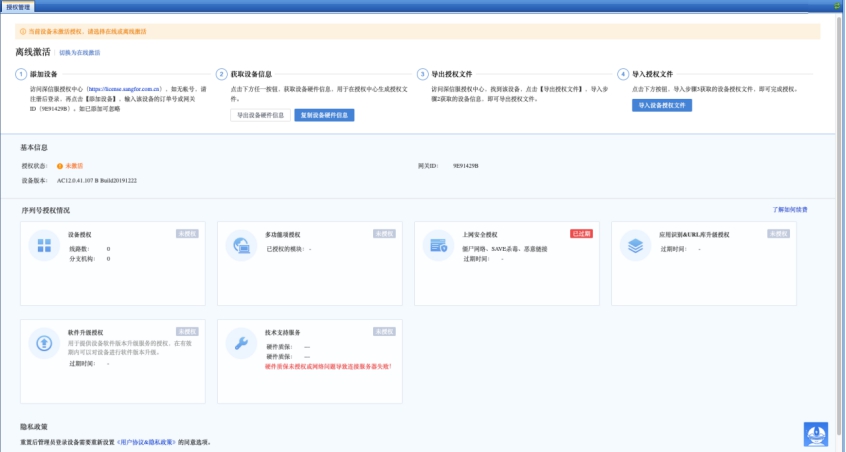Click the 软件升级授权 upload icon
This screenshot has height=452, width=846.
(x=45, y=343)
